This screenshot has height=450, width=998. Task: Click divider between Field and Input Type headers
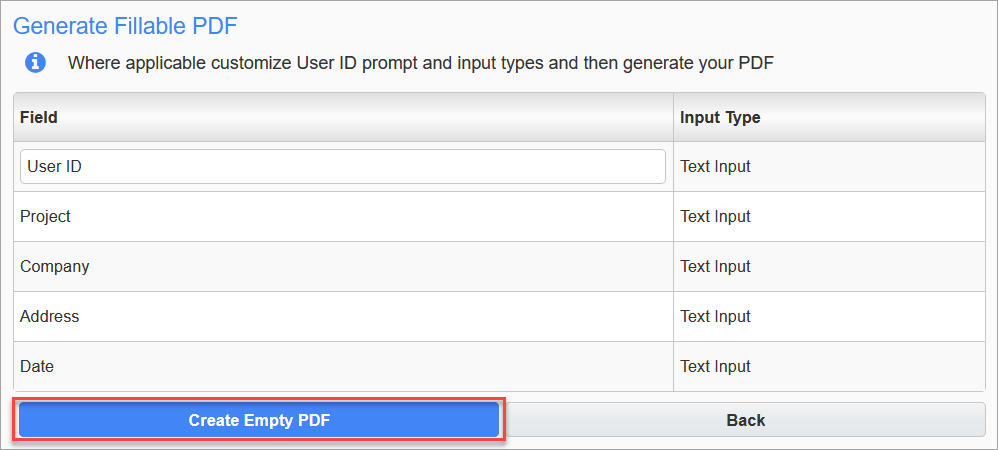pyautogui.click(x=673, y=117)
